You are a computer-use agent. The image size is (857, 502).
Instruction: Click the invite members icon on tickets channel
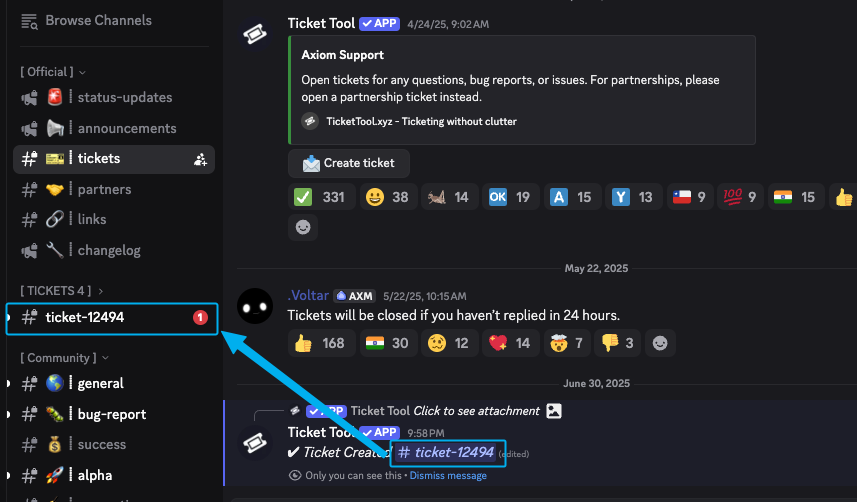tap(200, 159)
